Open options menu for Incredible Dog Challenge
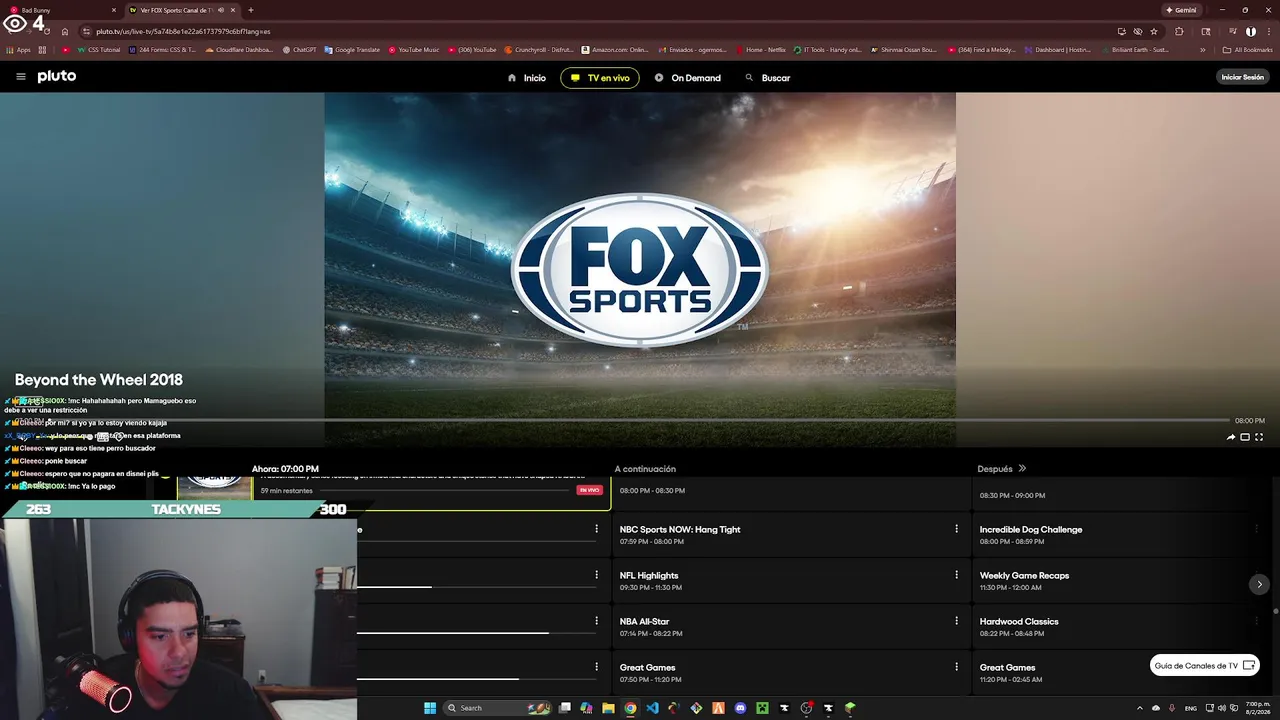Screen dimensions: 1280x720 point(1256,529)
